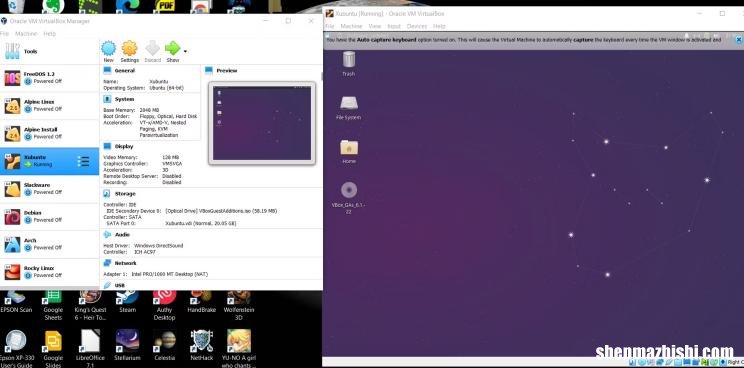This screenshot has height=368, width=744.
Task: Open Devices menu in Xubuntu VM window
Action: click(417, 26)
